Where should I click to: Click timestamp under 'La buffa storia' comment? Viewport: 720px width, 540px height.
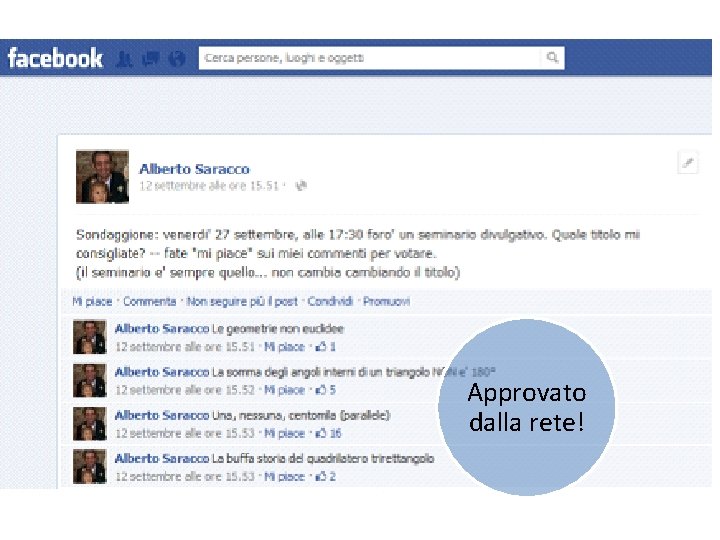[185, 476]
